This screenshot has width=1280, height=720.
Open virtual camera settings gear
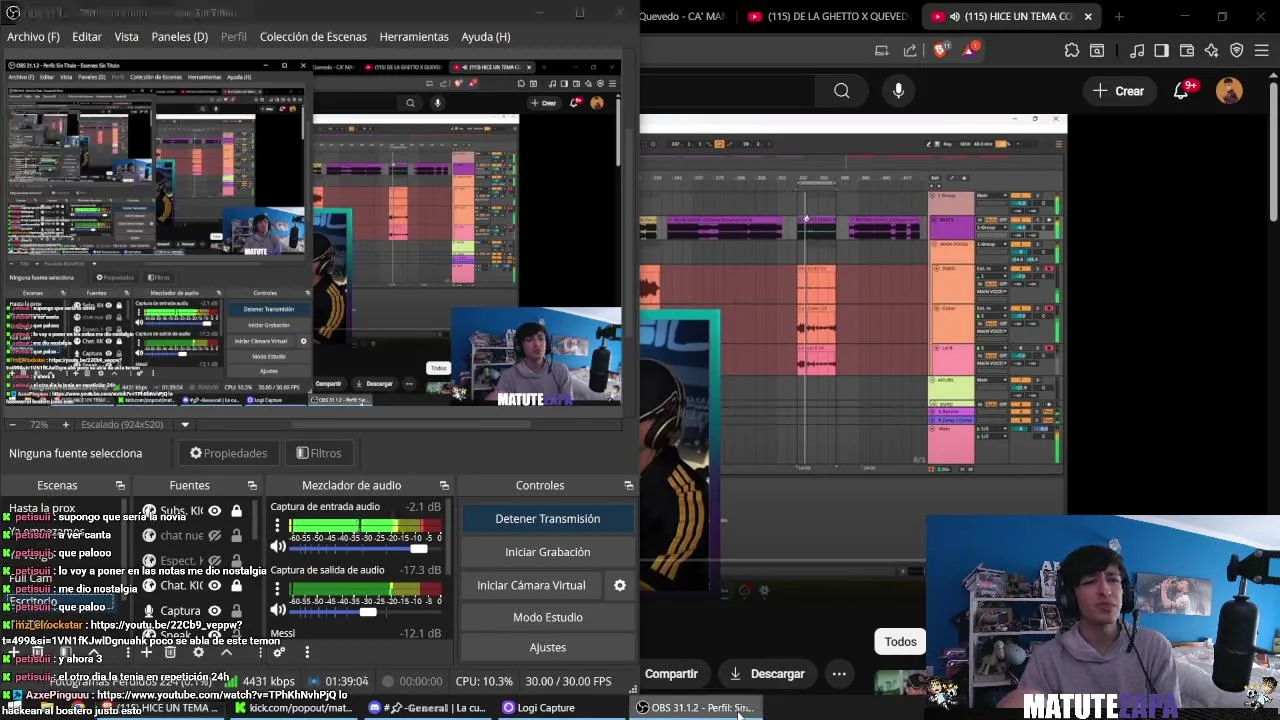(620, 585)
